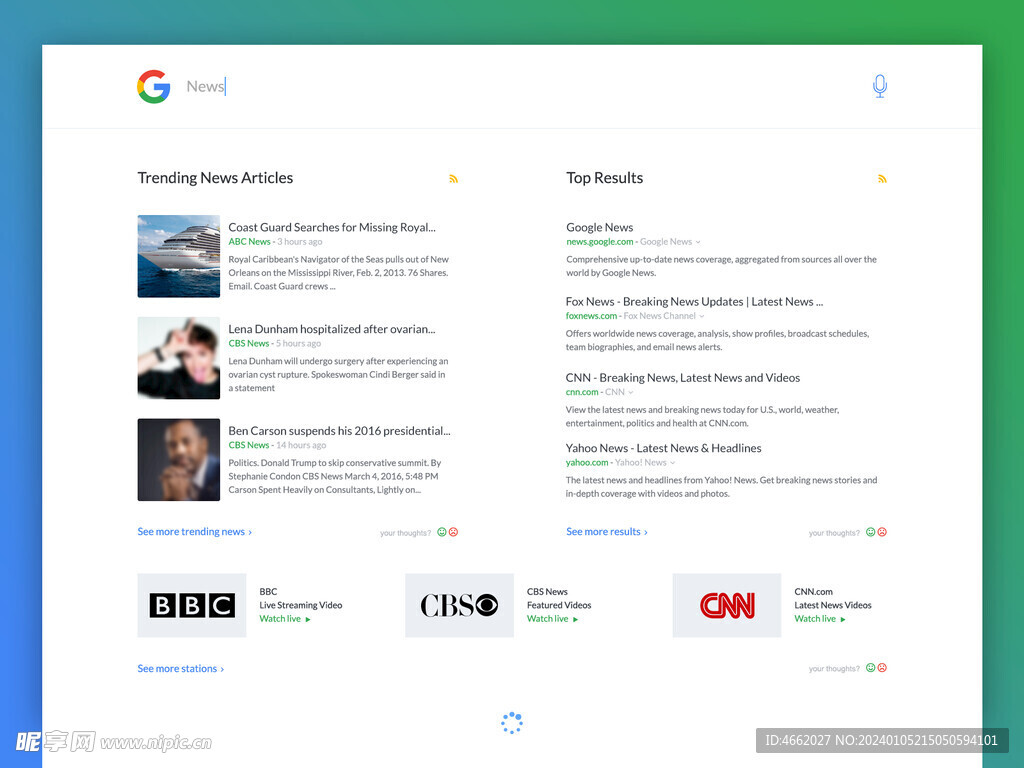Screen dimensions: 1024x768
Task: Click play arrow next to CNN.com Watch live
Action: [843, 619]
